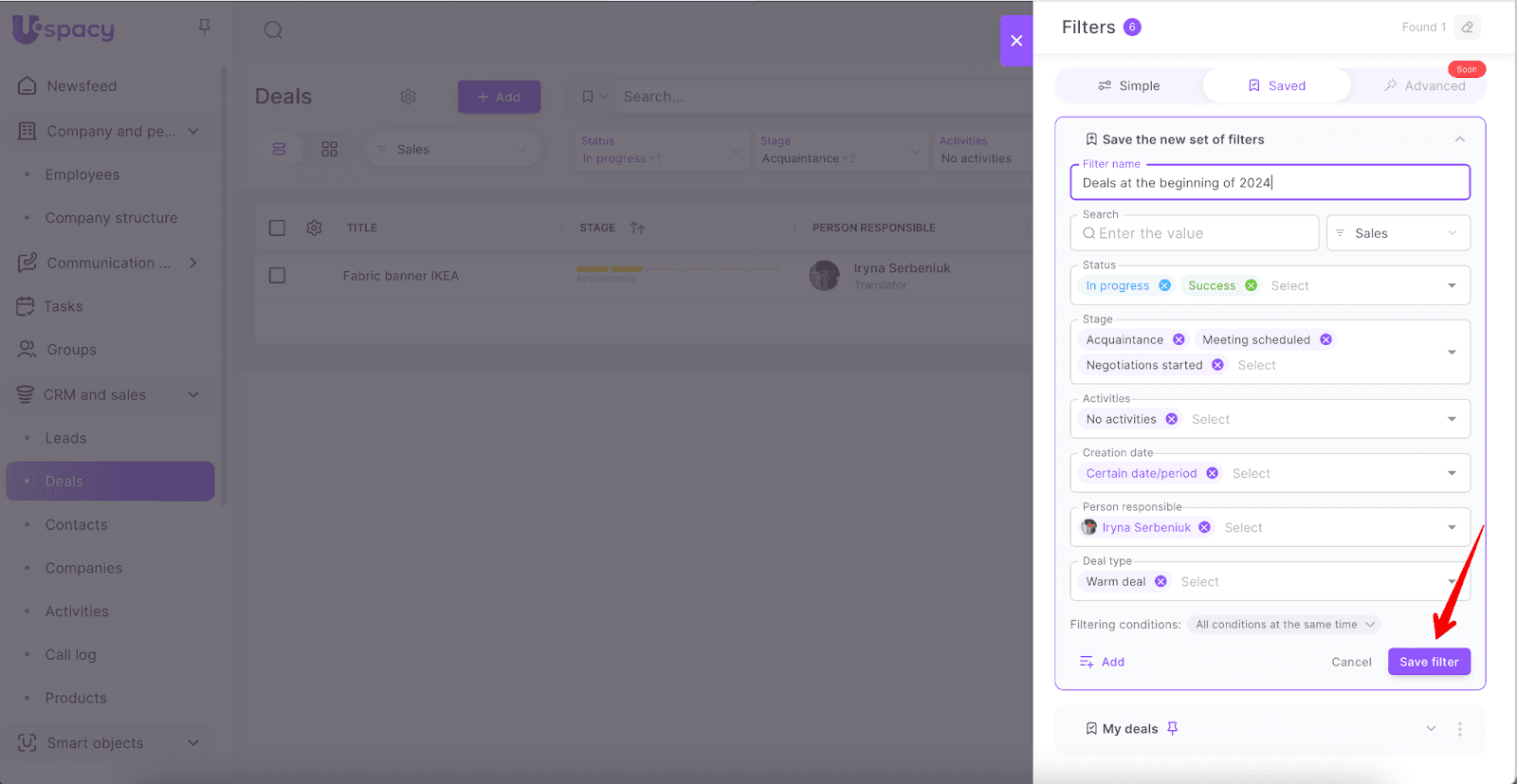Check the Fabric banner IKEA row checkbox

(x=277, y=275)
